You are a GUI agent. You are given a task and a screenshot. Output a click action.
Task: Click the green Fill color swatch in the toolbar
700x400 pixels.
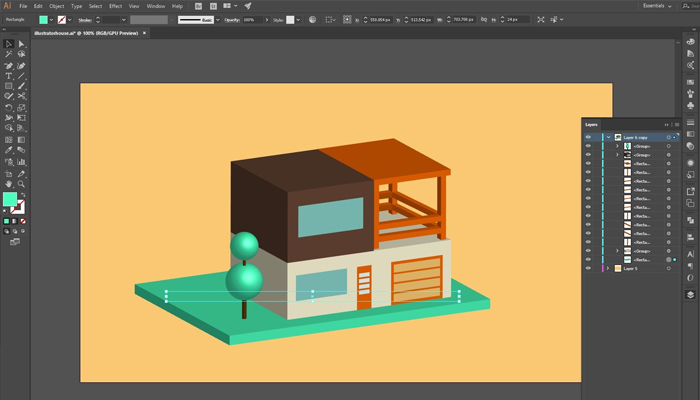click(x=9, y=199)
